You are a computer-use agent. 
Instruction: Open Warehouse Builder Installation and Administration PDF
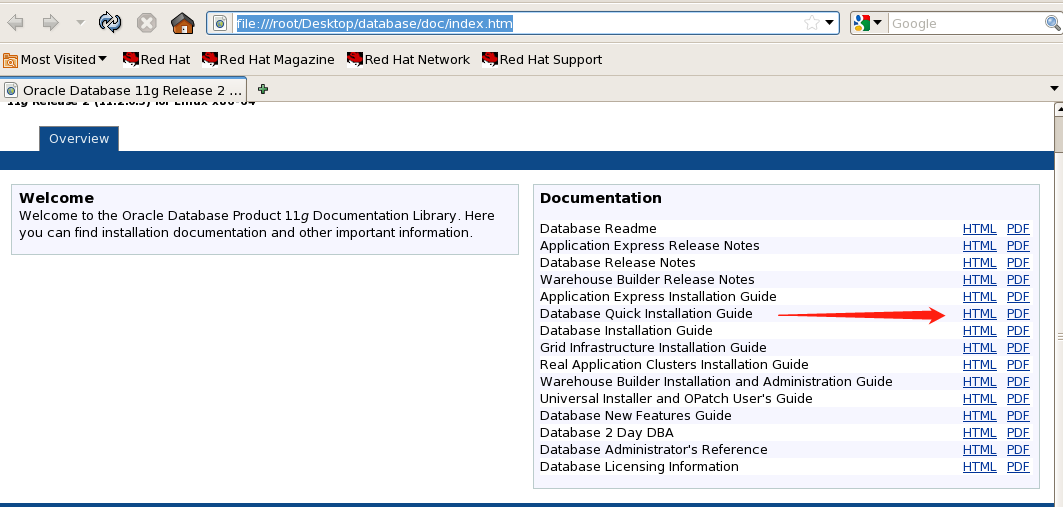(x=1018, y=382)
